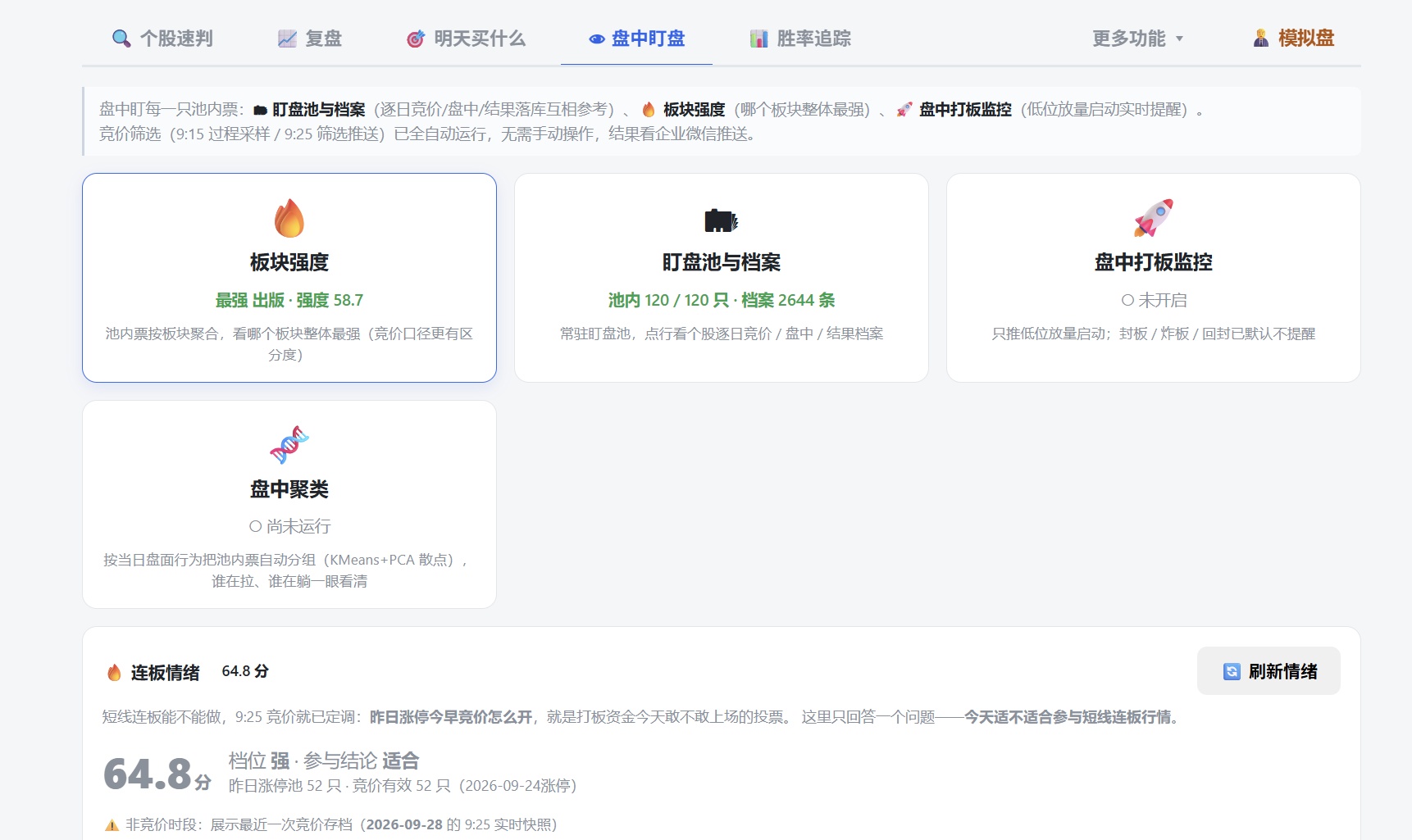
Task: Click the small camera icon in the intro banner
Action: (261, 110)
